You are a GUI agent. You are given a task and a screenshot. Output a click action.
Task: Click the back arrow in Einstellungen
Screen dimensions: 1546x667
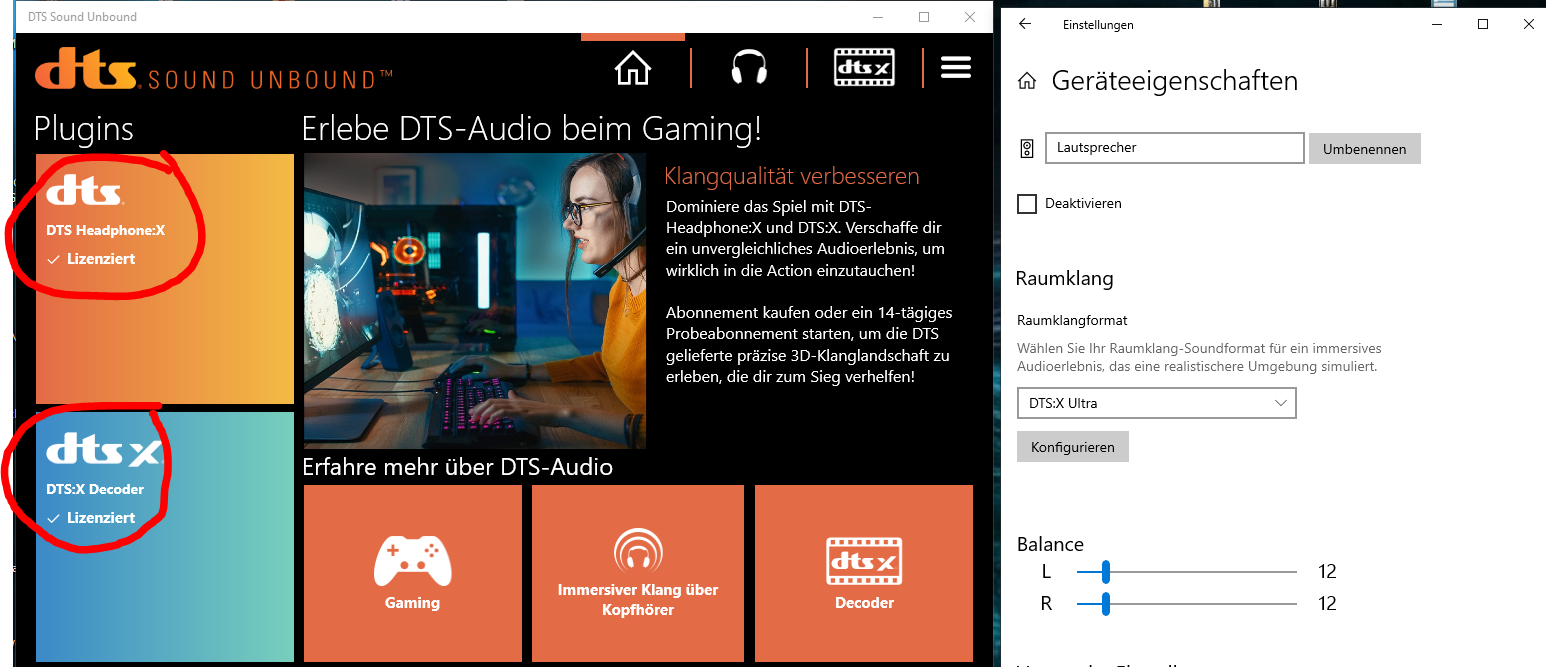1024,24
